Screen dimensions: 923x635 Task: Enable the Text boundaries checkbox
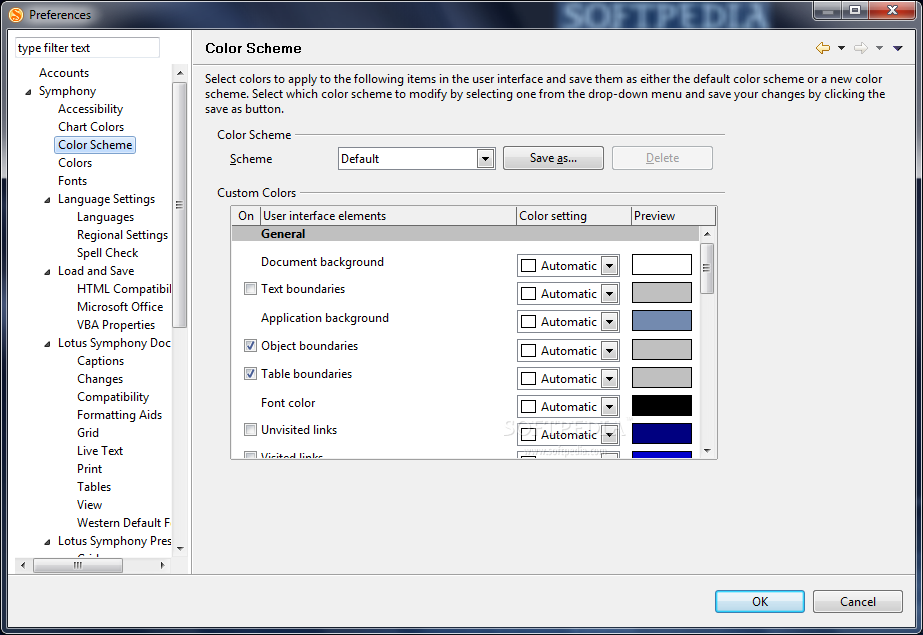250,288
